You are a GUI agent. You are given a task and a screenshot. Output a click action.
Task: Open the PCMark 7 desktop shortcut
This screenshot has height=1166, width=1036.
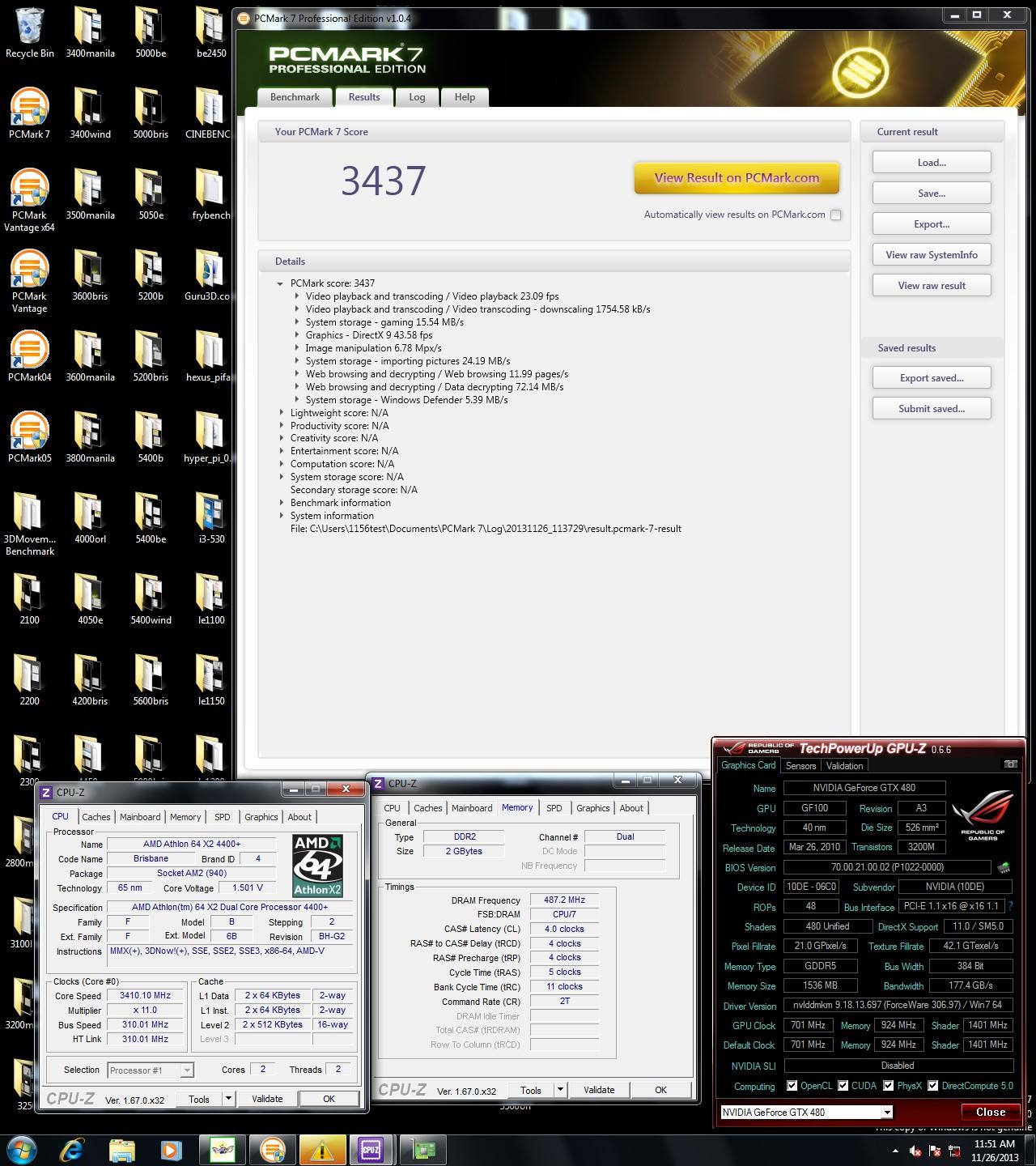coord(29,113)
